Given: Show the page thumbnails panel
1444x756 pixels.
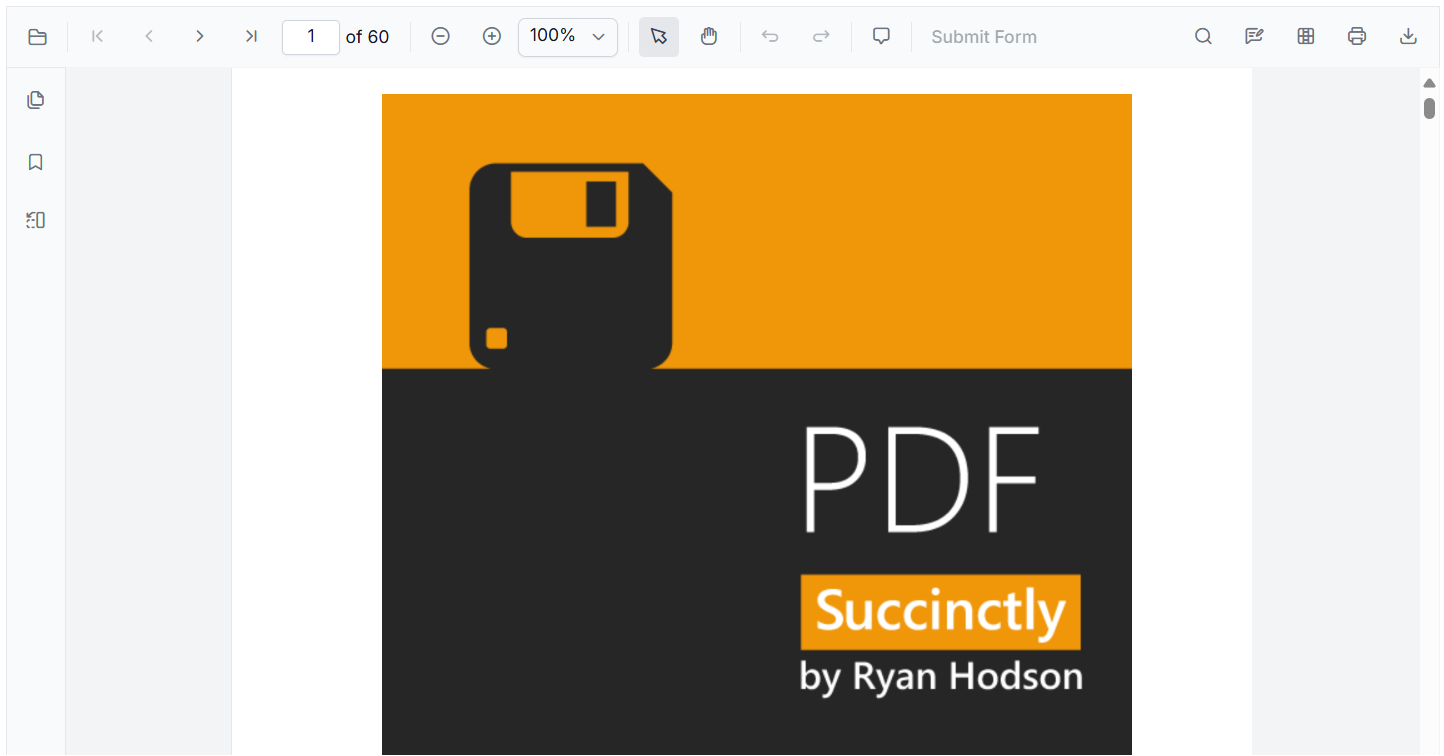Looking at the screenshot, I should 36,100.
